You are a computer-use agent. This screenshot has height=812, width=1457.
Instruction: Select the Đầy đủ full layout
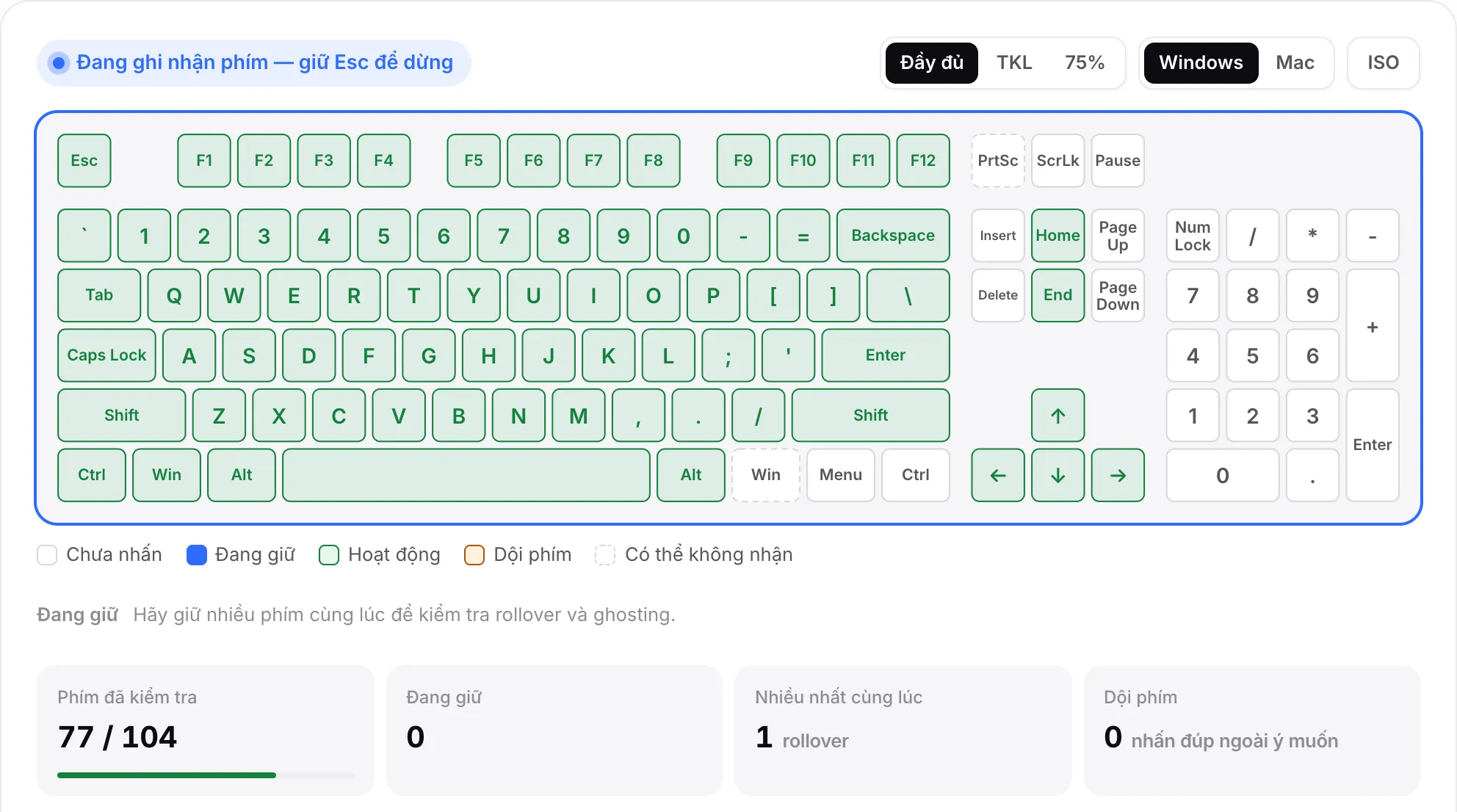(x=931, y=63)
